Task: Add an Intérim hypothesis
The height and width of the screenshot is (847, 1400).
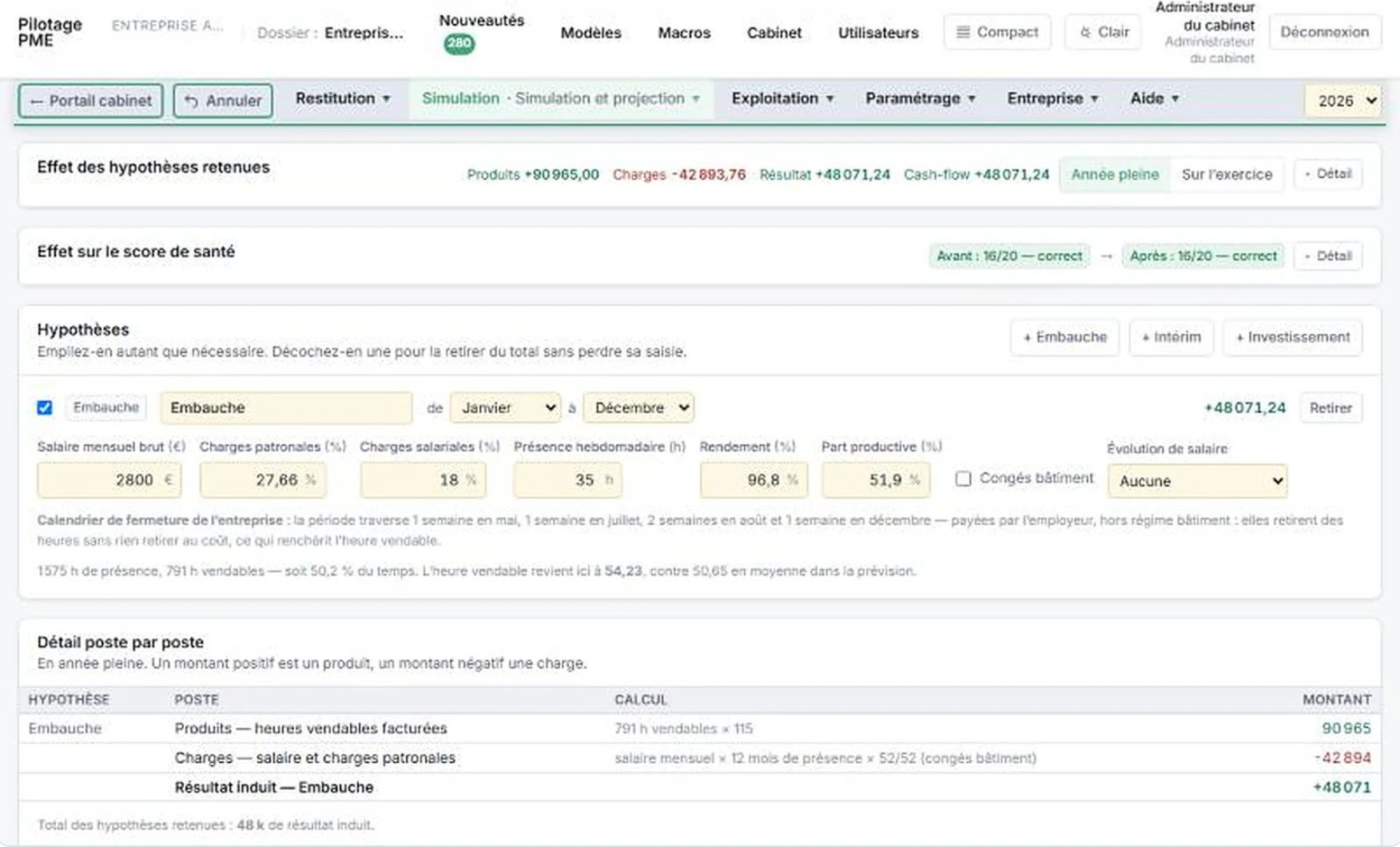Action: [1171, 337]
